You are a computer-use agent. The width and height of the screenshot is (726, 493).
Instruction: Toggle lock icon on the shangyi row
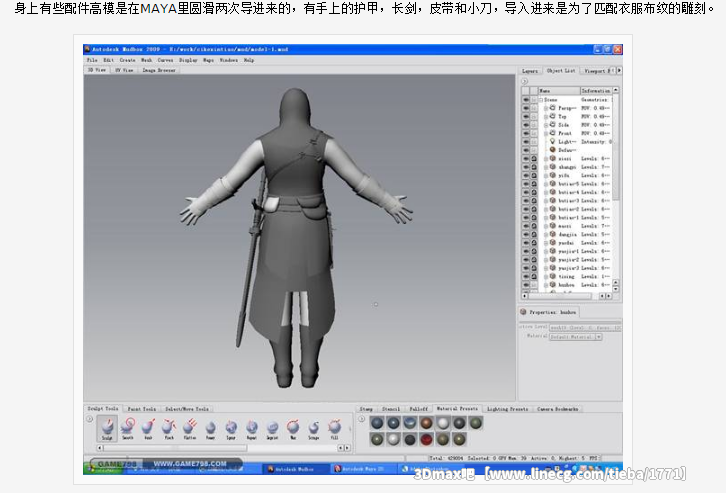point(534,167)
